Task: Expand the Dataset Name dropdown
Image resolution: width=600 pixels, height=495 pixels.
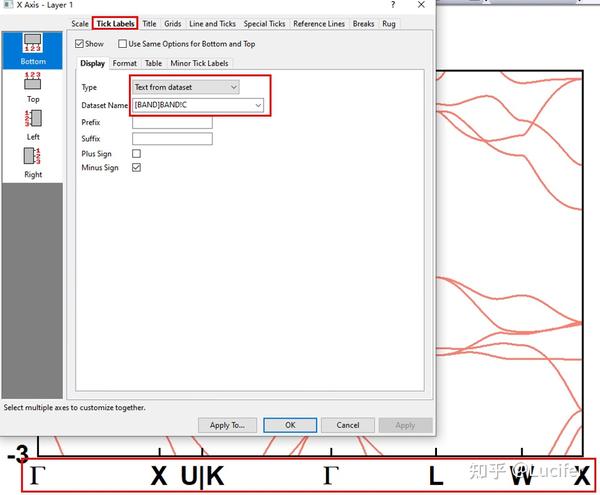Action: click(x=258, y=105)
